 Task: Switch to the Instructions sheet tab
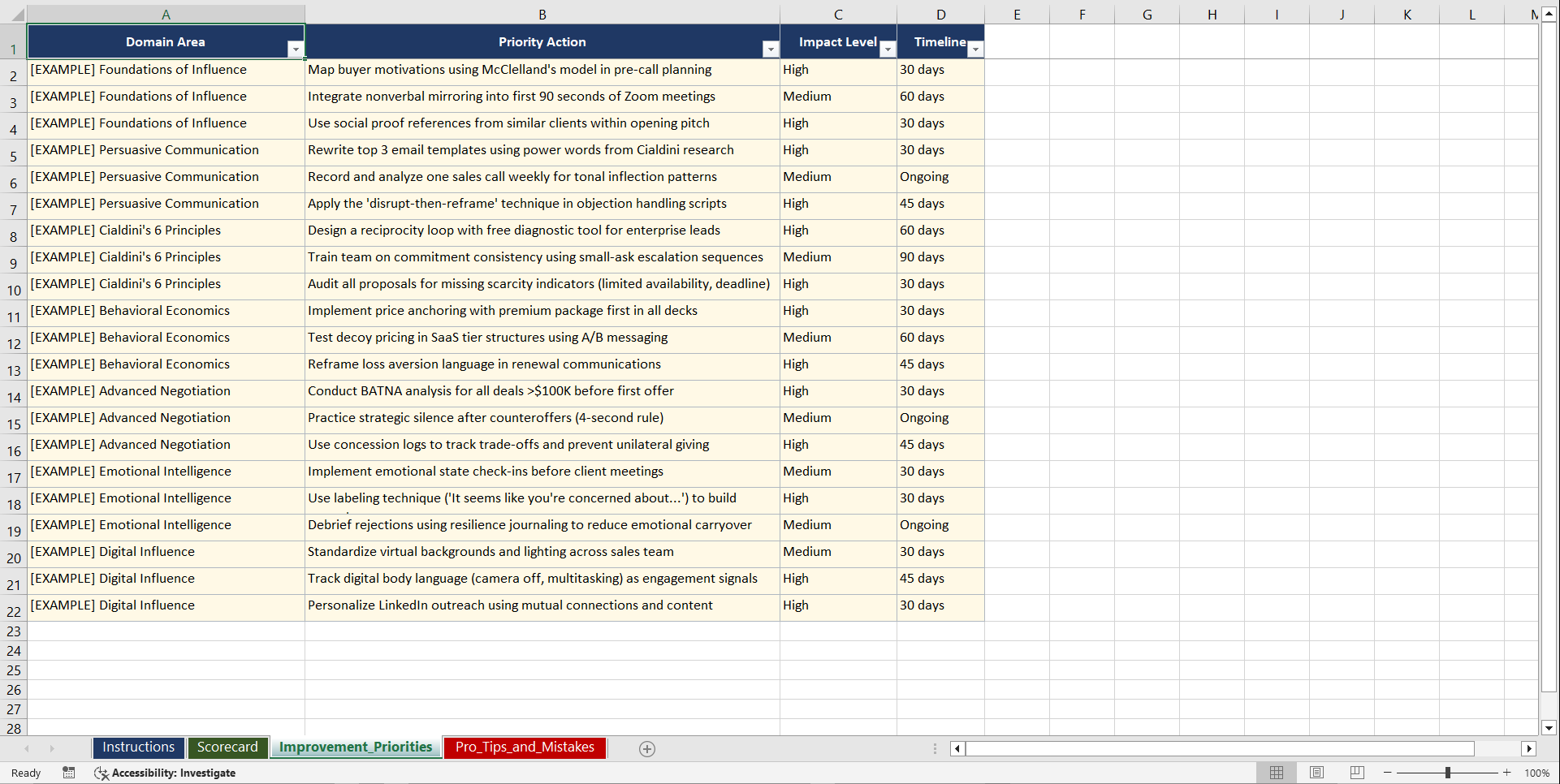[138, 747]
